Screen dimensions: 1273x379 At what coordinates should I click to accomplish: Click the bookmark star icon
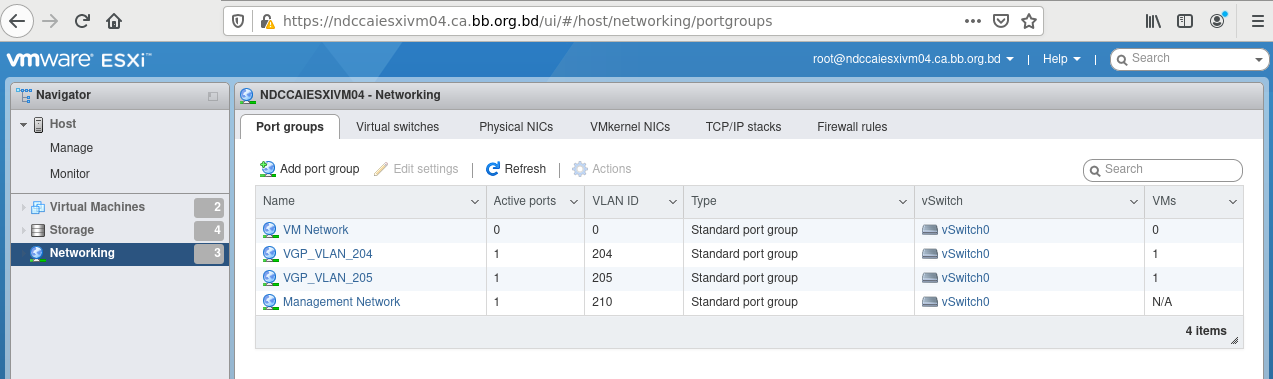click(1028, 20)
